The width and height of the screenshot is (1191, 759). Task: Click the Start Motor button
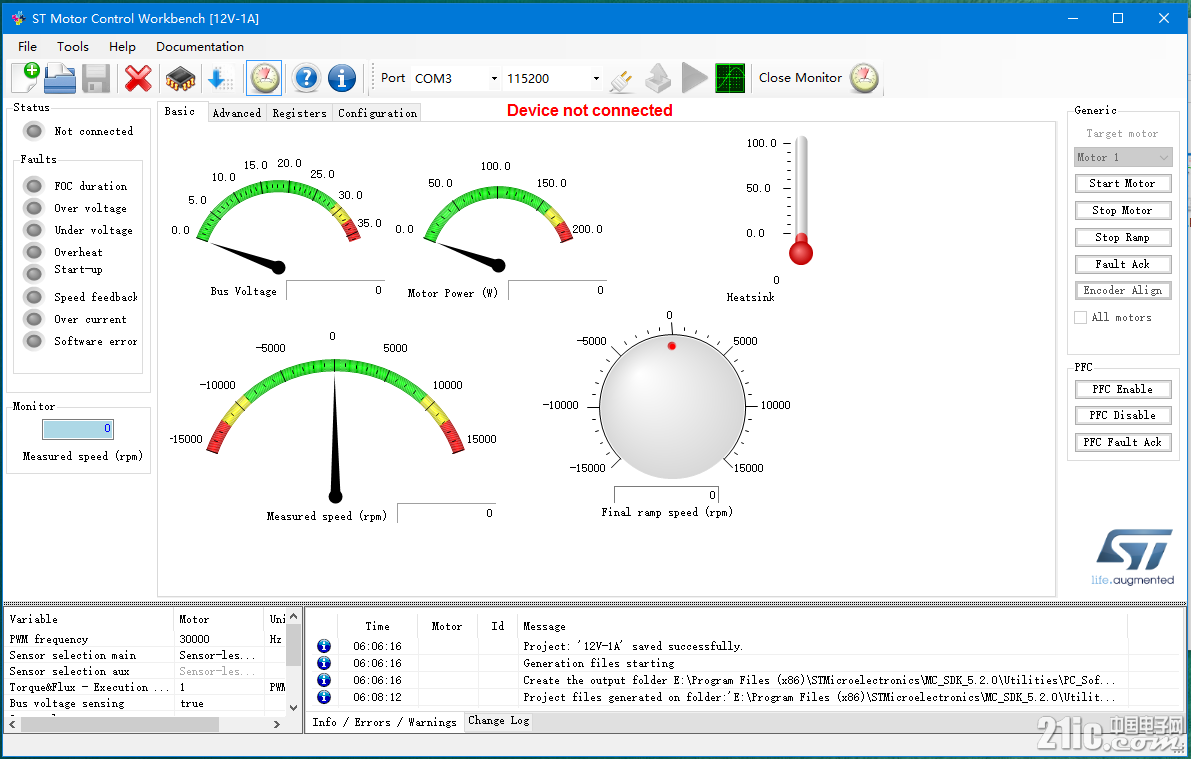click(x=1123, y=183)
